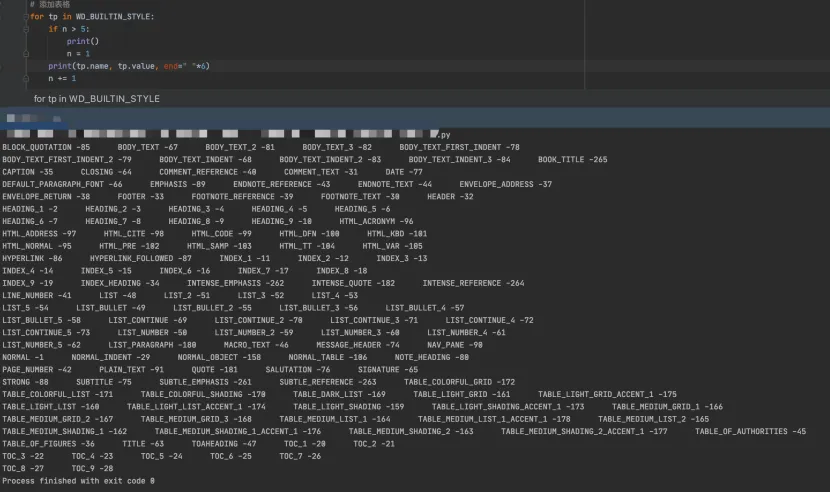Click 'INTENSE_REFERENCE -264' entry
830x492 pixels.
point(473,283)
